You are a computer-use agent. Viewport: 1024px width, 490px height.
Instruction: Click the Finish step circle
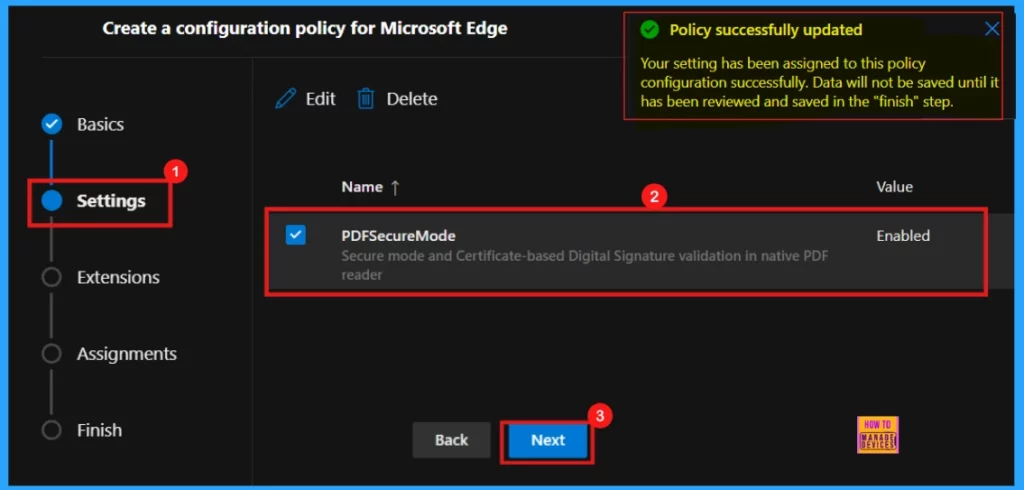pos(52,431)
